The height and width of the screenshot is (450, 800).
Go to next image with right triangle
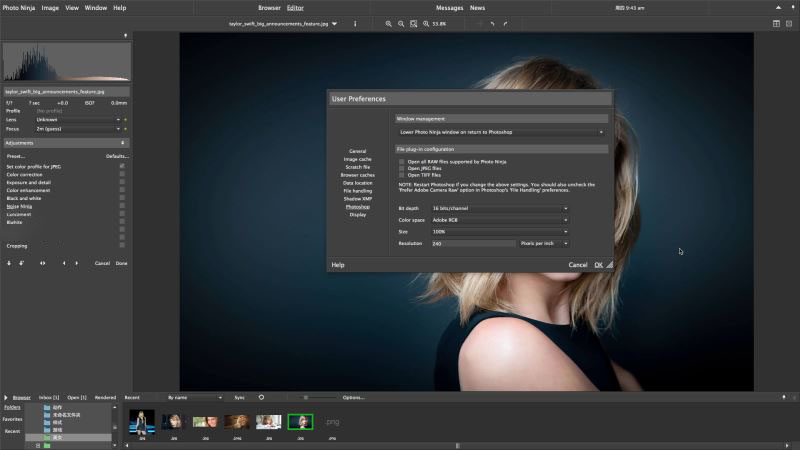pos(77,263)
